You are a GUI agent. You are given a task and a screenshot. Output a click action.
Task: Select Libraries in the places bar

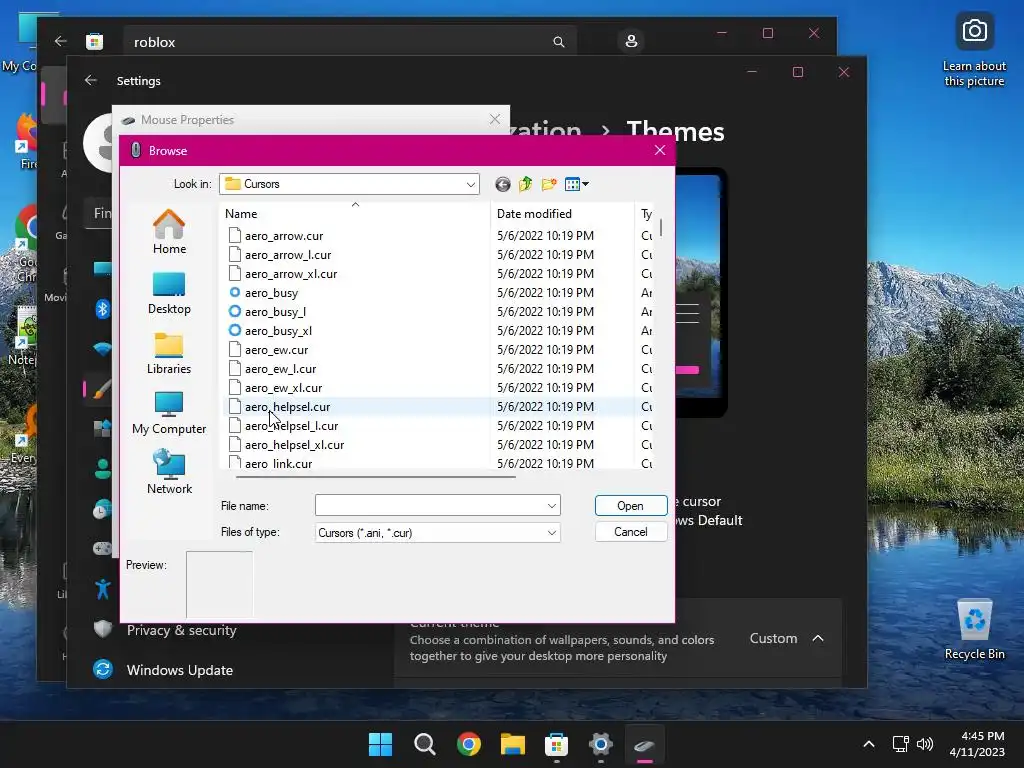point(169,353)
